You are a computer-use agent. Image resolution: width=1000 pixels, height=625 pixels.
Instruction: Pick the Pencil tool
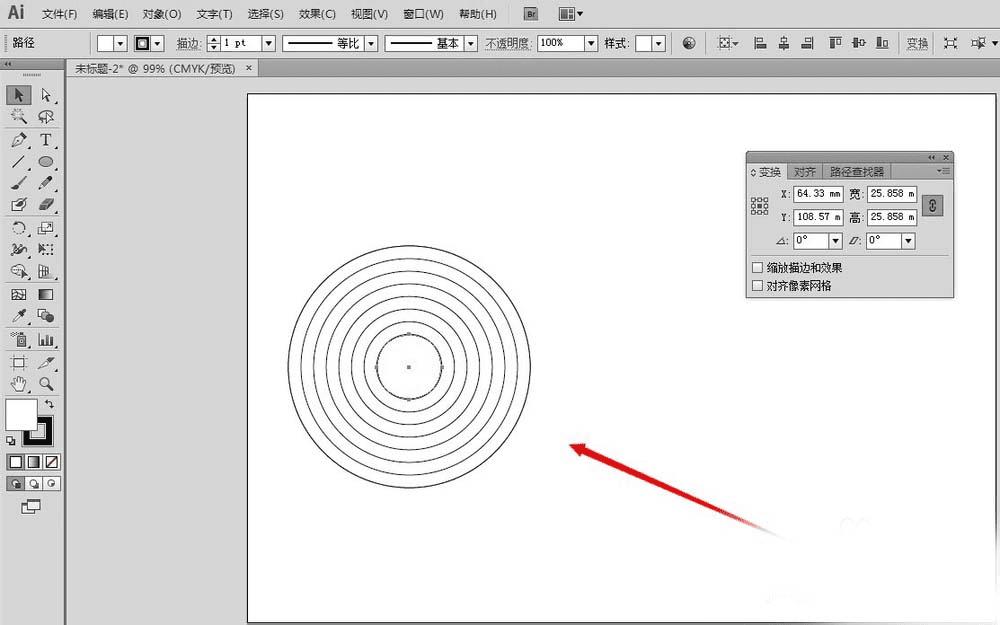click(45, 183)
